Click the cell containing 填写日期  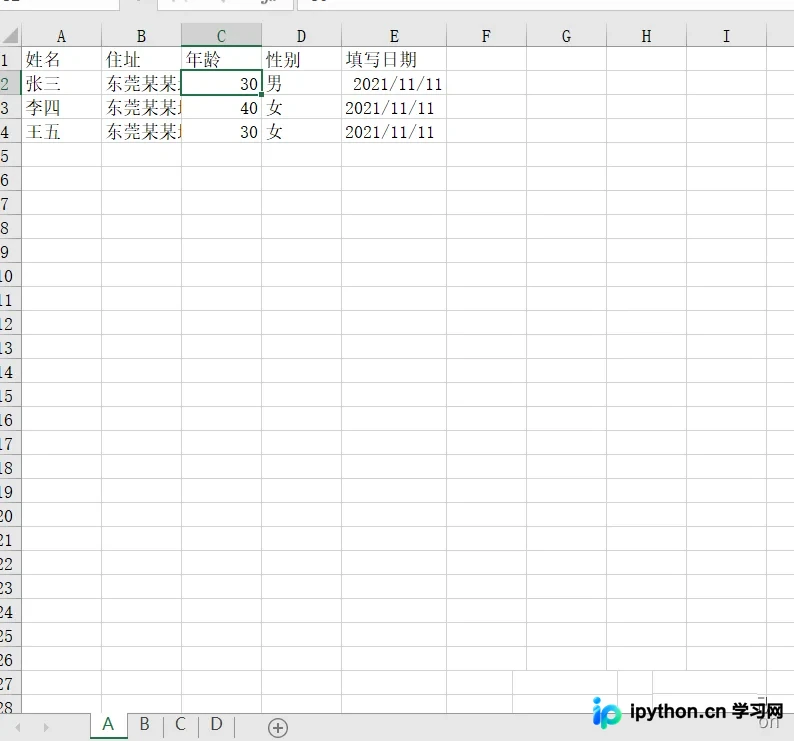tap(394, 59)
